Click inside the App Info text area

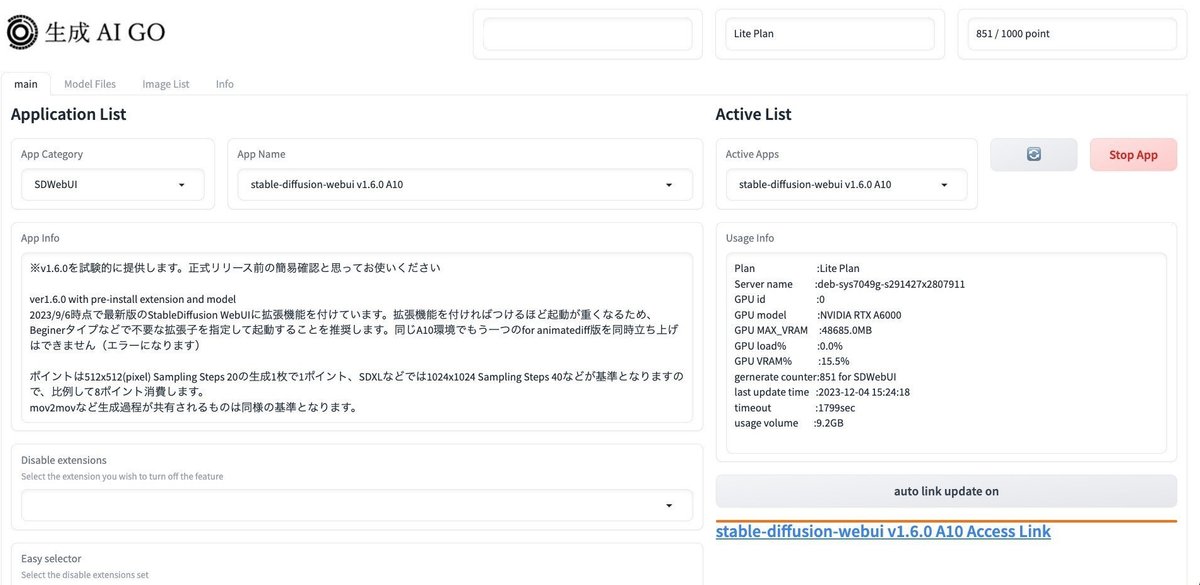tap(357, 337)
